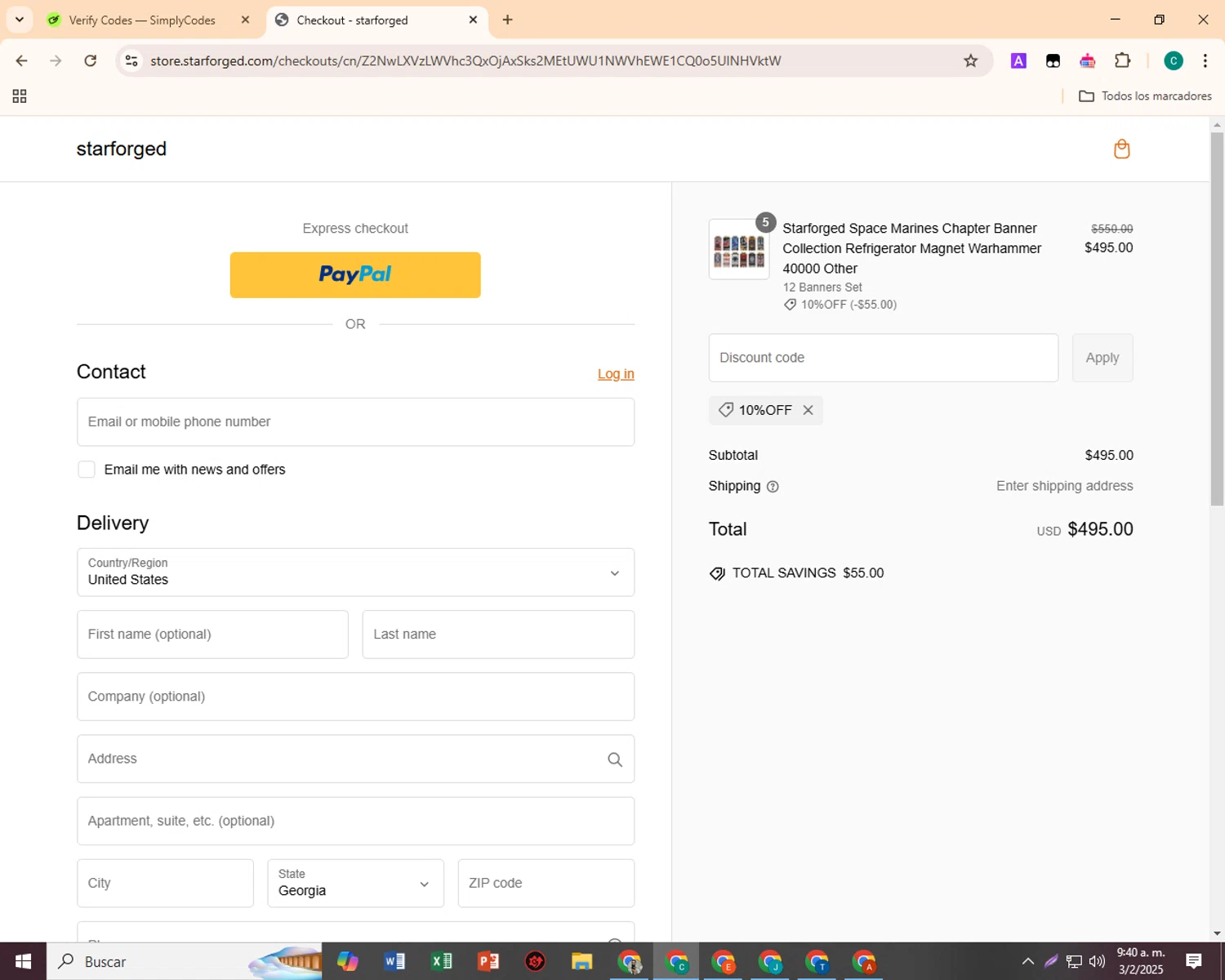Image resolution: width=1225 pixels, height=980 pixels.
Task: Click the Apply discount button
Action: point(1102,358)
